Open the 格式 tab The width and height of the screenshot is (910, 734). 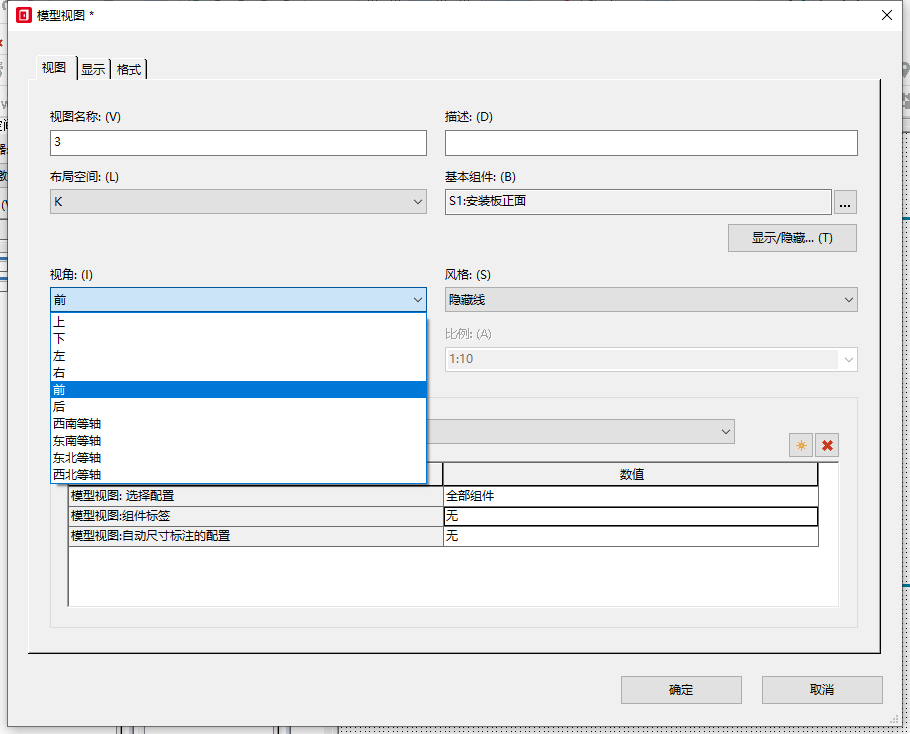coord(129,69)
